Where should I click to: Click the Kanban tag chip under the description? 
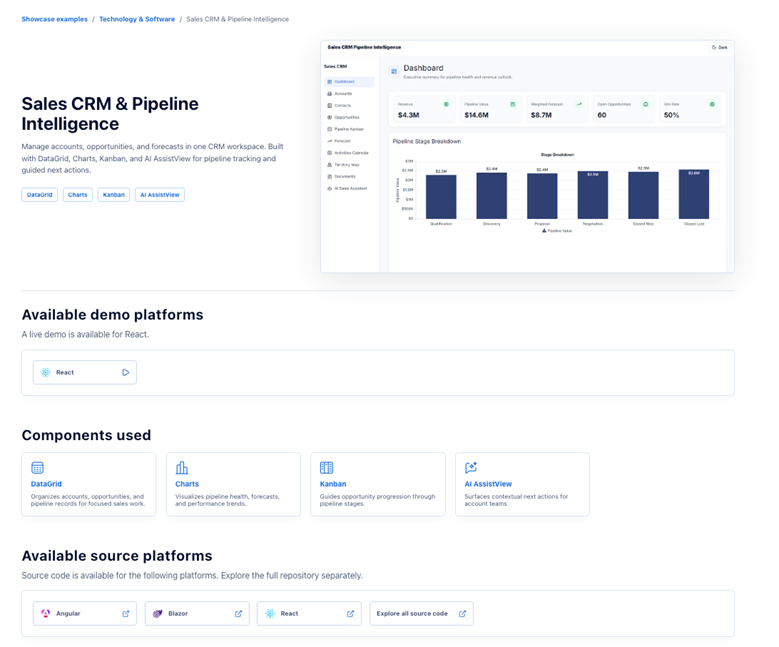click(x=114, y=195)
